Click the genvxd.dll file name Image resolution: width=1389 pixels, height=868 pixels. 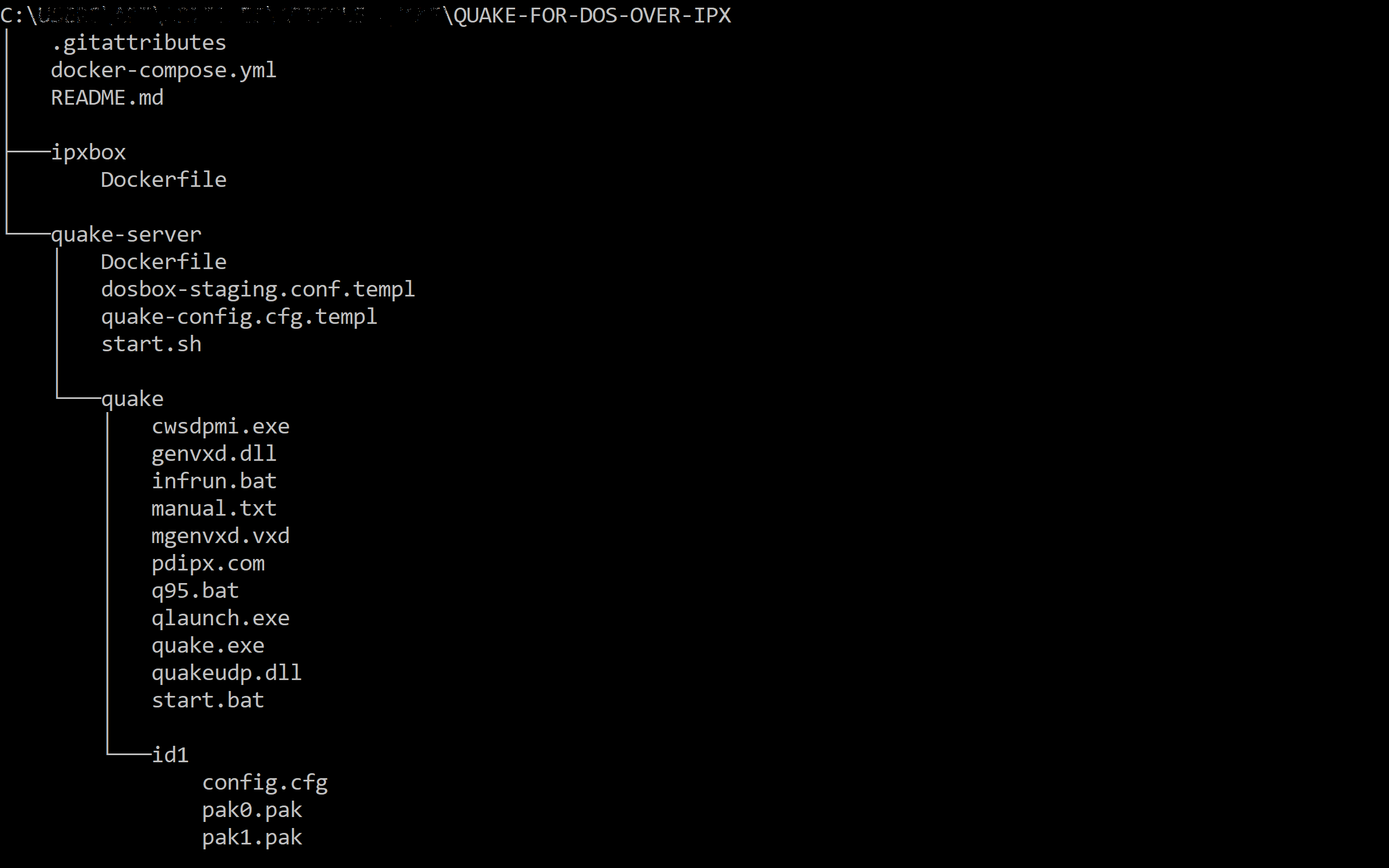tap(214, 454)
